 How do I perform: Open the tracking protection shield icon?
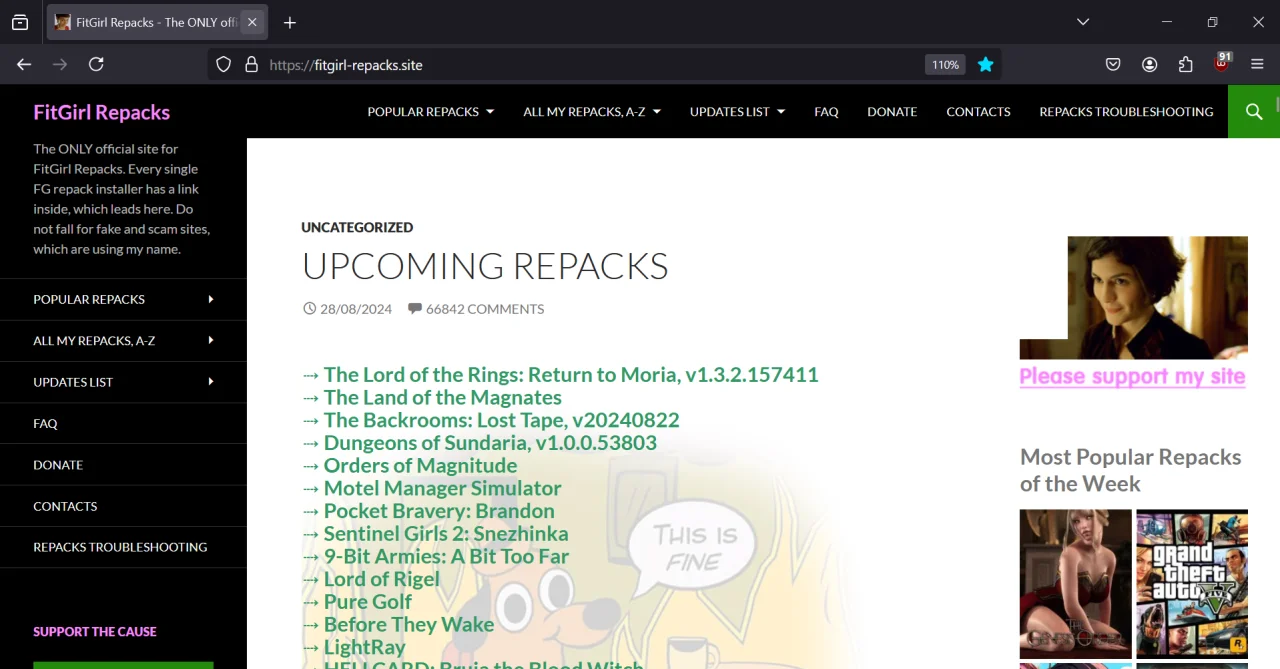click(224, 64)
